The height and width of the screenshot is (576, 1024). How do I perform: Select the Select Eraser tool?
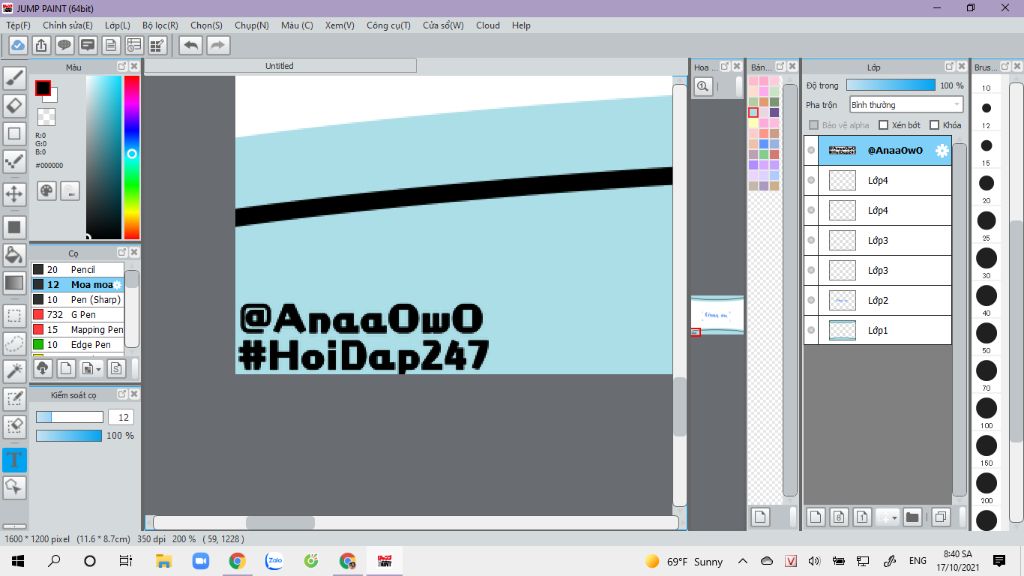[14, 426]
